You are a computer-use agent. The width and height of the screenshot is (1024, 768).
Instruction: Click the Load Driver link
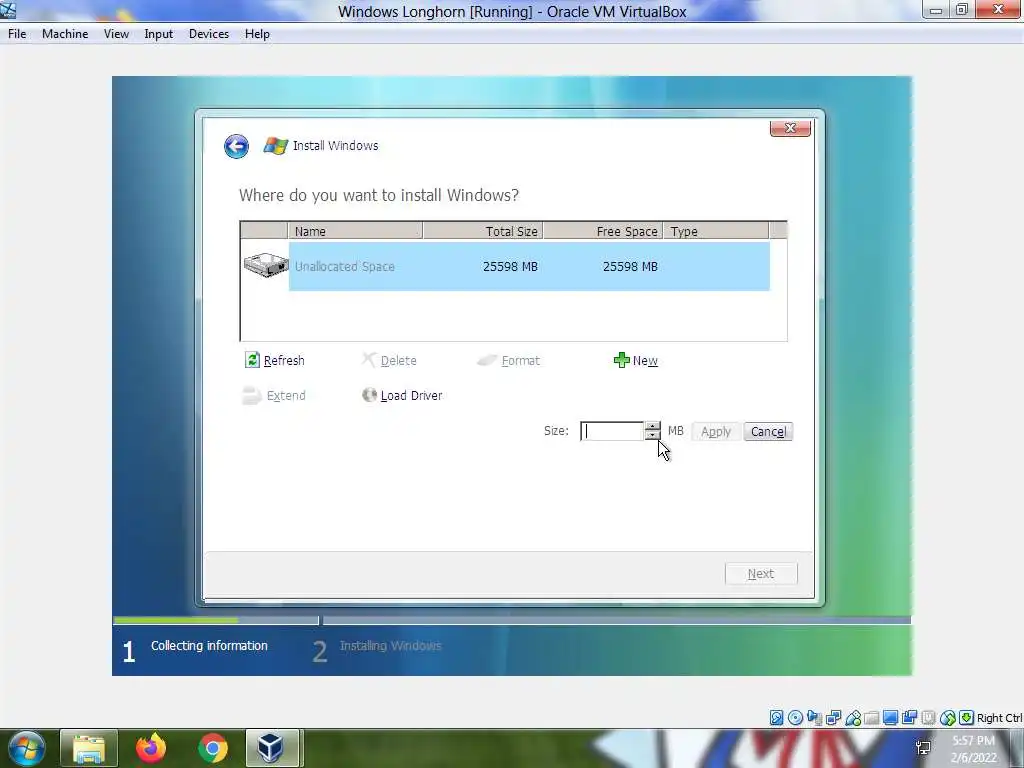pos(411,396)
